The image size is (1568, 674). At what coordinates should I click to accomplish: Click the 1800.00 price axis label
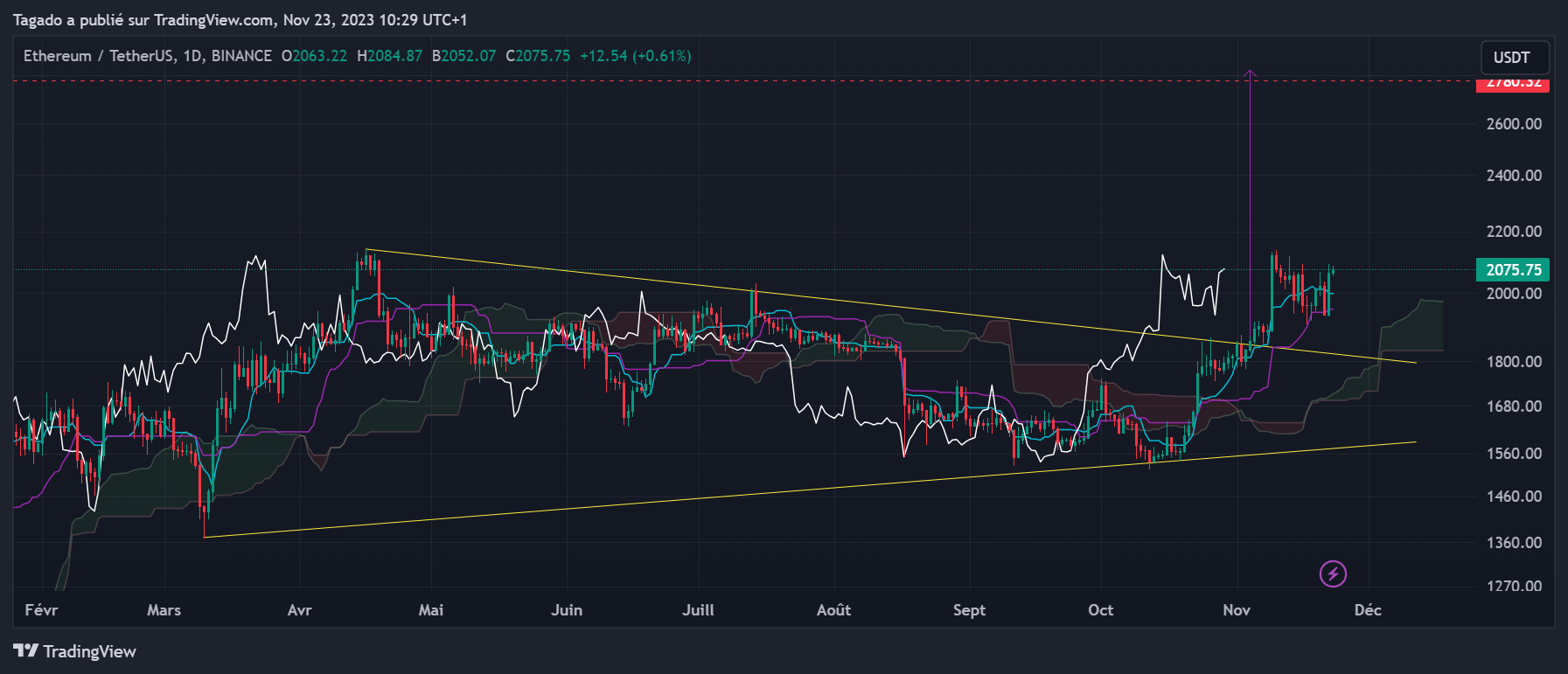click(x=1514, y=362)
